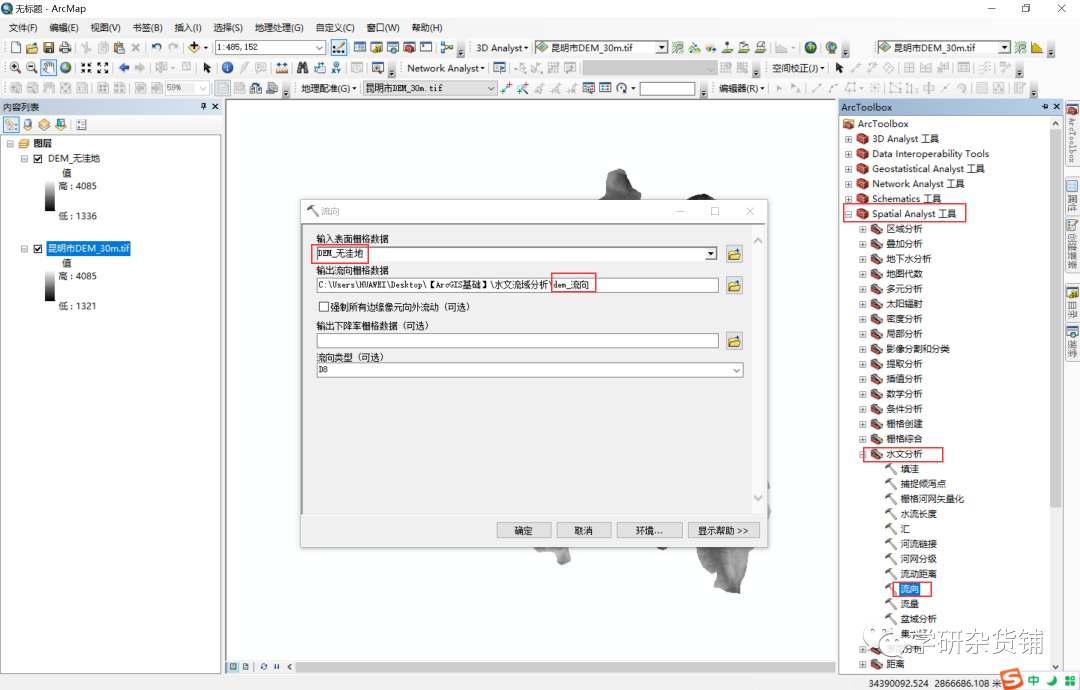Select the black arrow Select Elements tool
The height and width of the screenshot is (690, 1080).
click(207, 67)
